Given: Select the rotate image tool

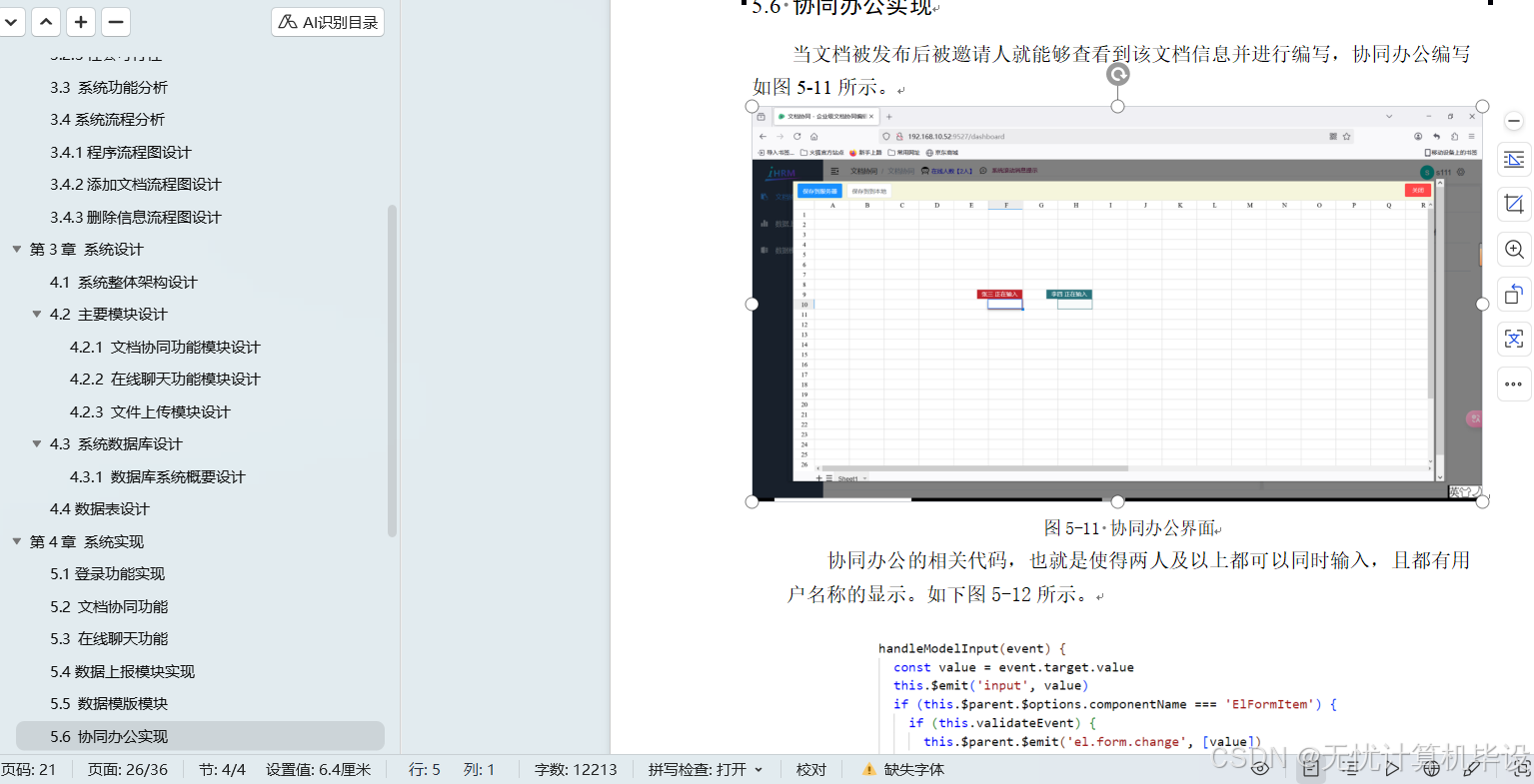Looking at the screenshot, I should (1513, 294).
